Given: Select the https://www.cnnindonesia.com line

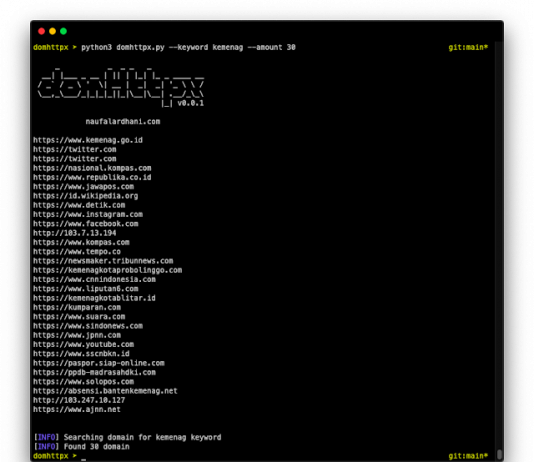Looking at the screenshot, I should (x=94, y=279).
